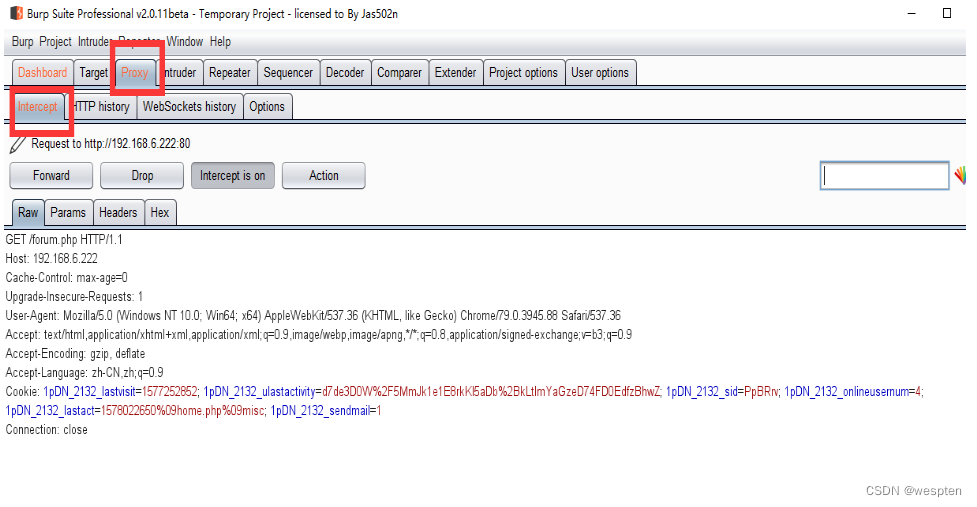This screenshot has height=507, width=977.
Task: Click the '1pDN_2132_ulastactivity' cookie name
Action: point(260,392)
